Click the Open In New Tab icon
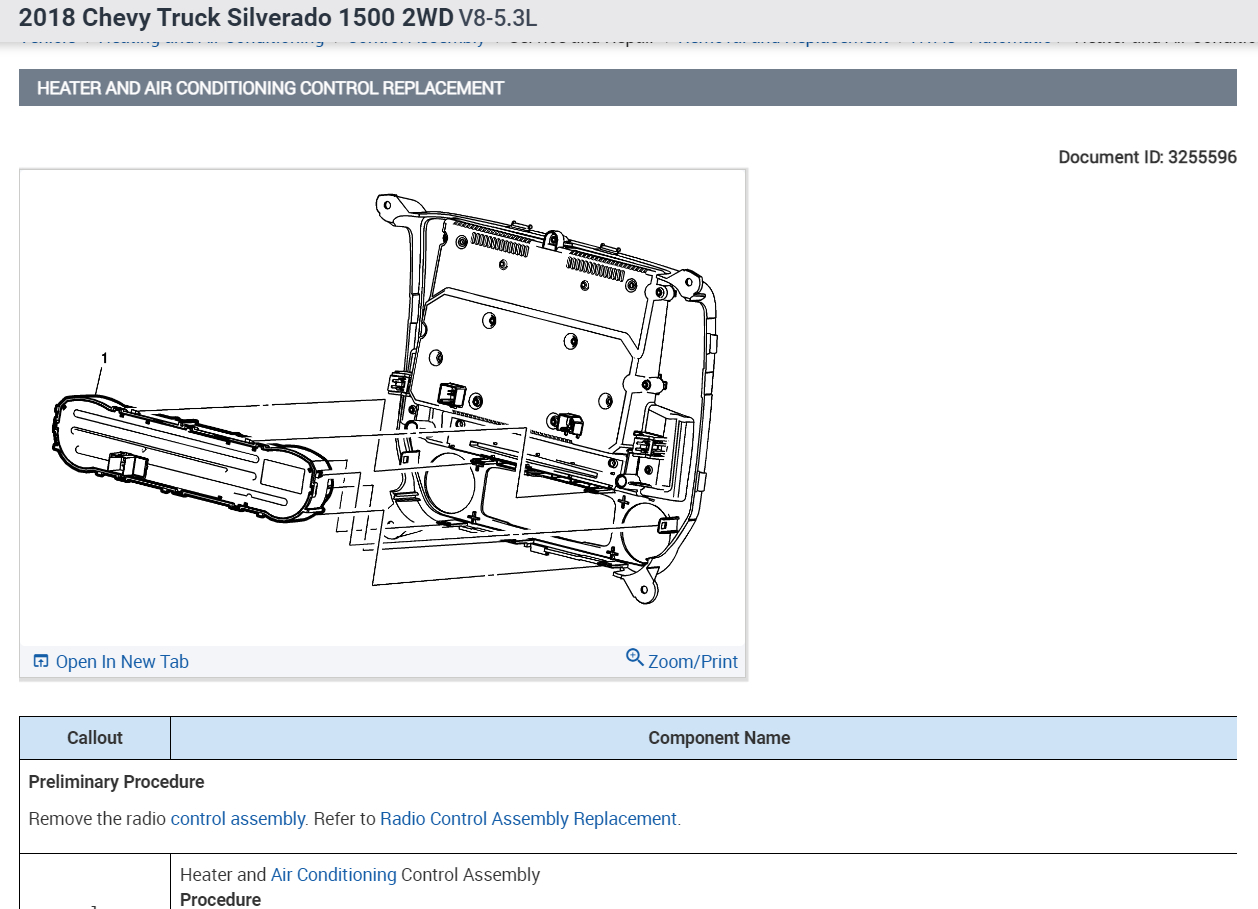Image resolution: width=1258 pixels, height=909 pixels. [41, 661]
